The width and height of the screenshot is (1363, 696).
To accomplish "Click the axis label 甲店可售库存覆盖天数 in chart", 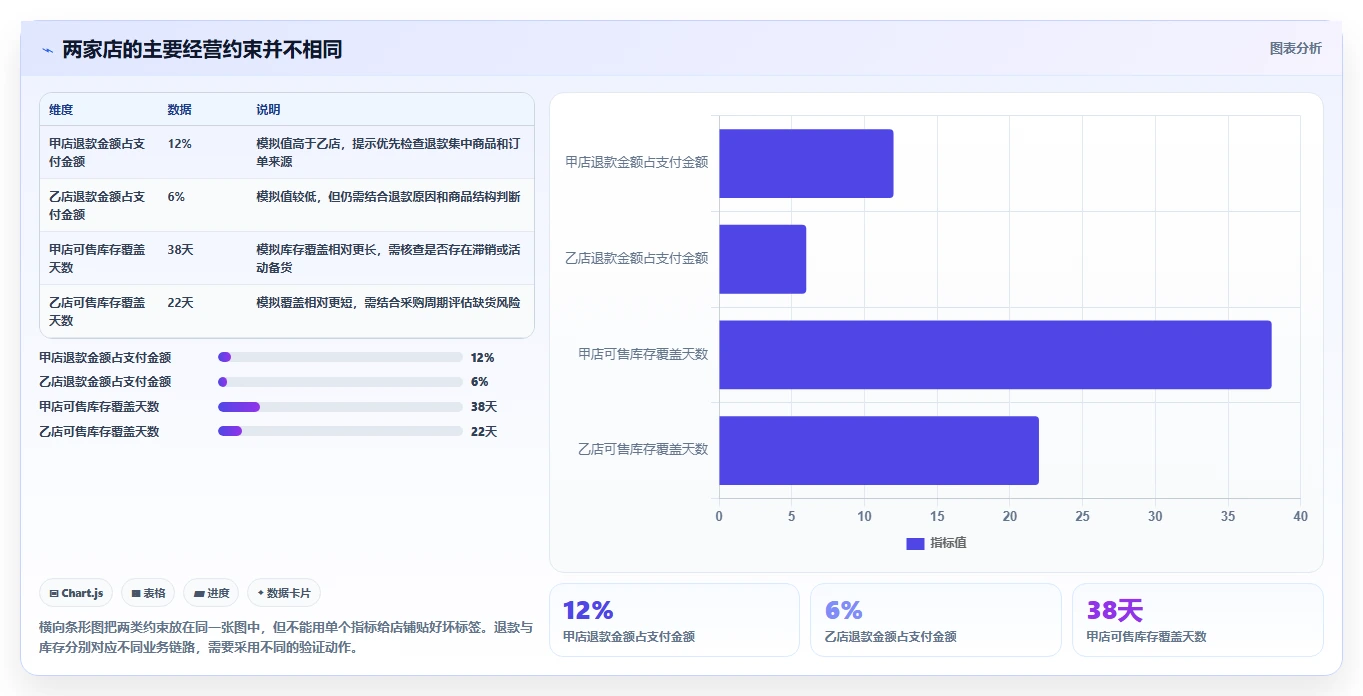I will (643, 354).
